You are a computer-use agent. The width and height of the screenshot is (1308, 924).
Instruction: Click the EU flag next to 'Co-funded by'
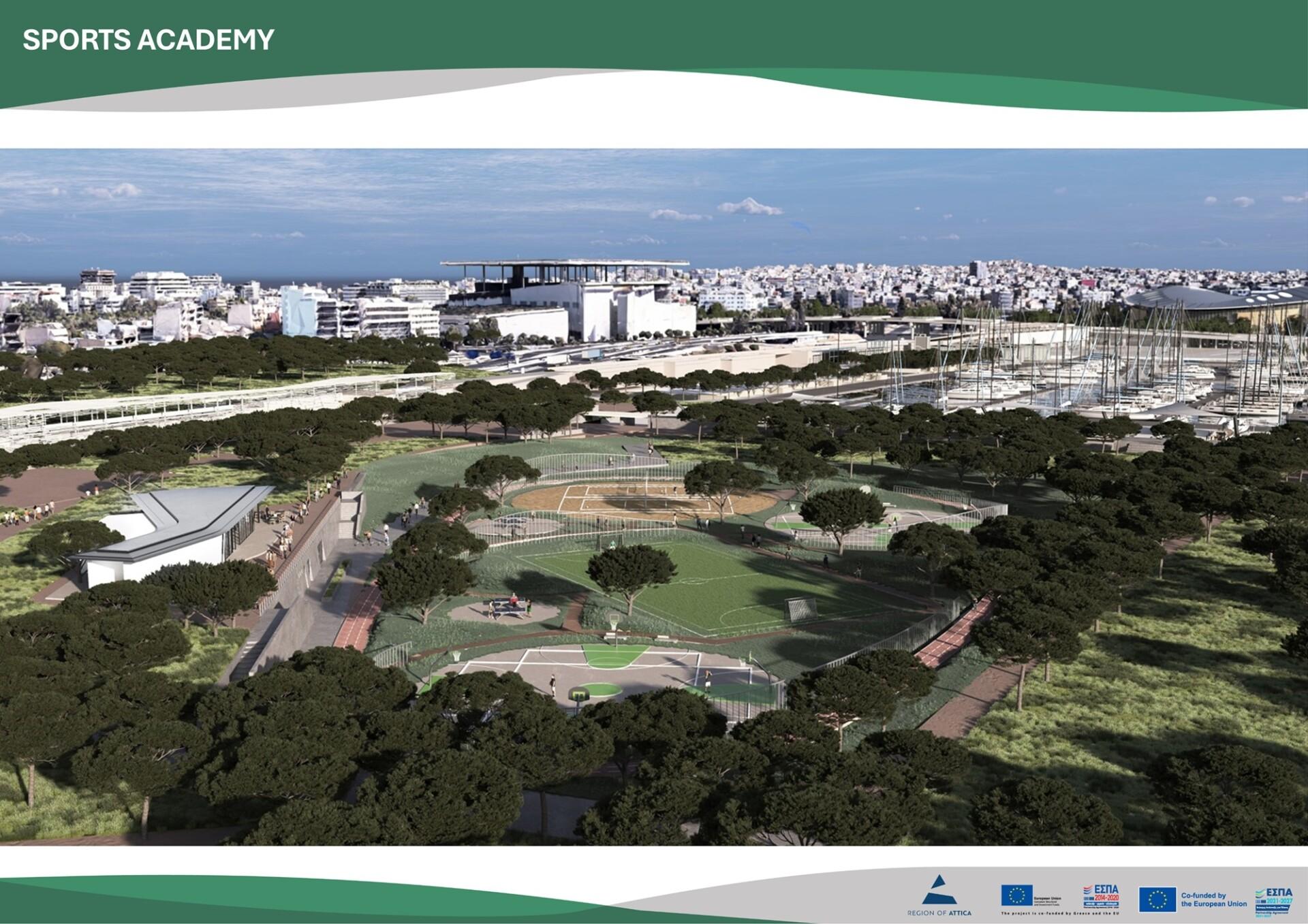click(x=1157, y=899)
